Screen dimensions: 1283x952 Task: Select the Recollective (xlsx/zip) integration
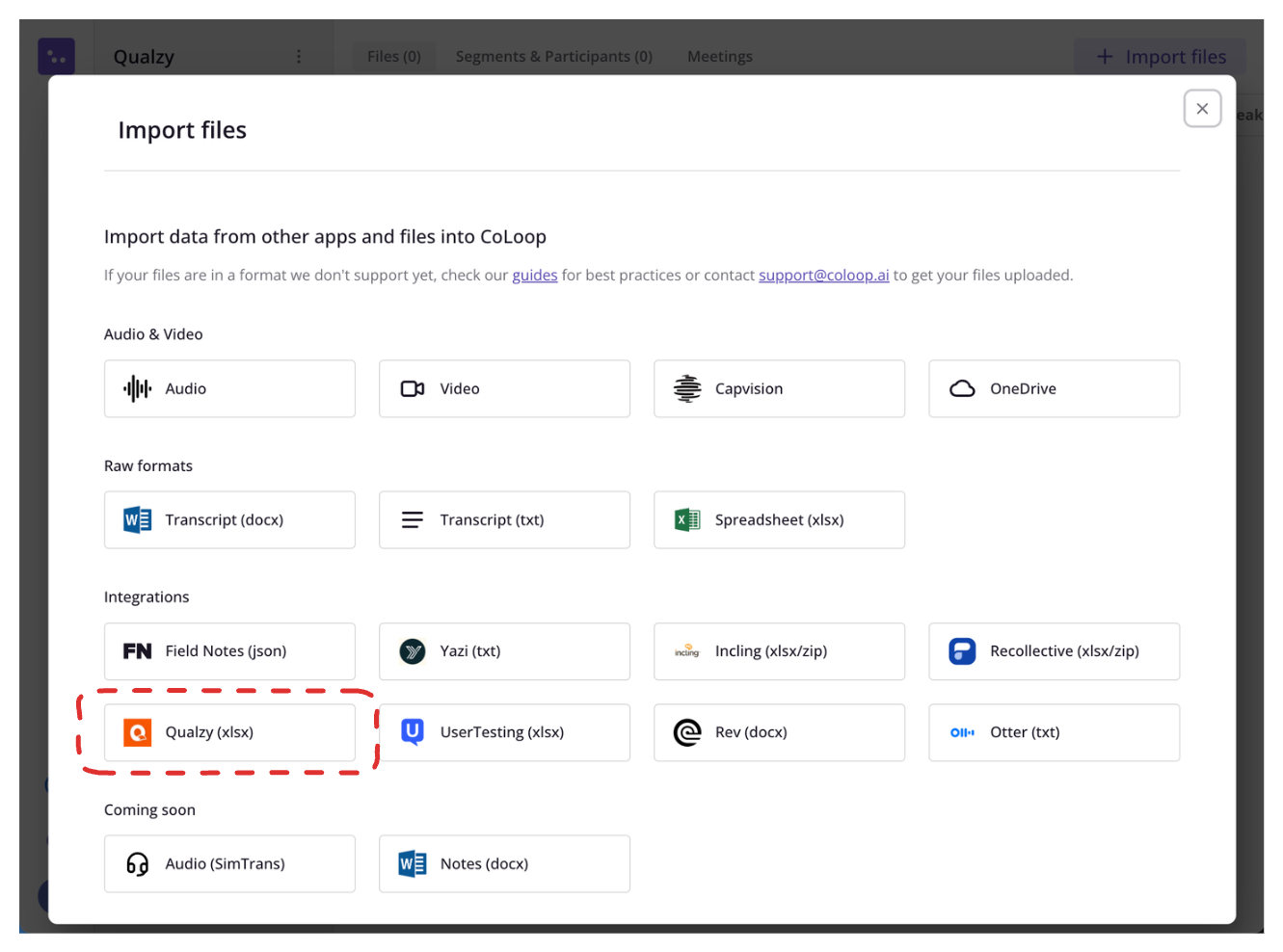click(x=1054, y=651)
